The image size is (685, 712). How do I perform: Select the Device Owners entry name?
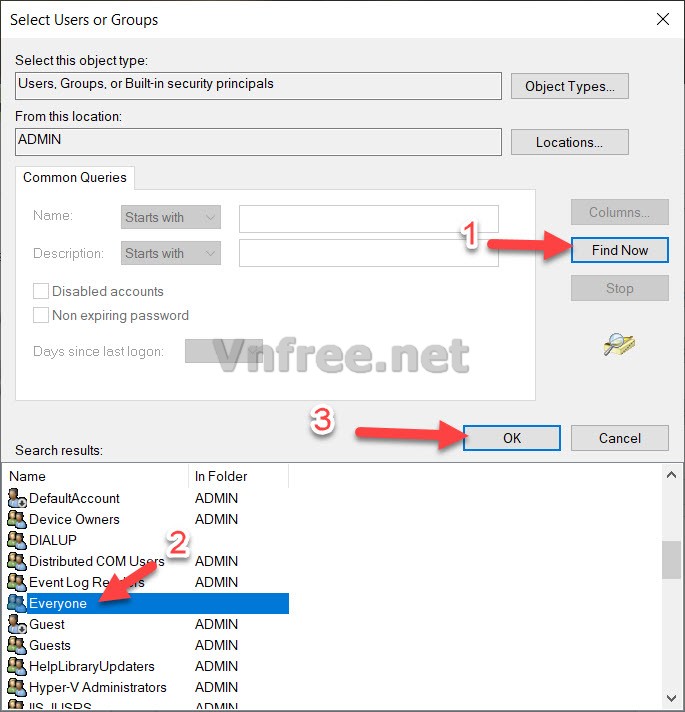coord(74,519)
